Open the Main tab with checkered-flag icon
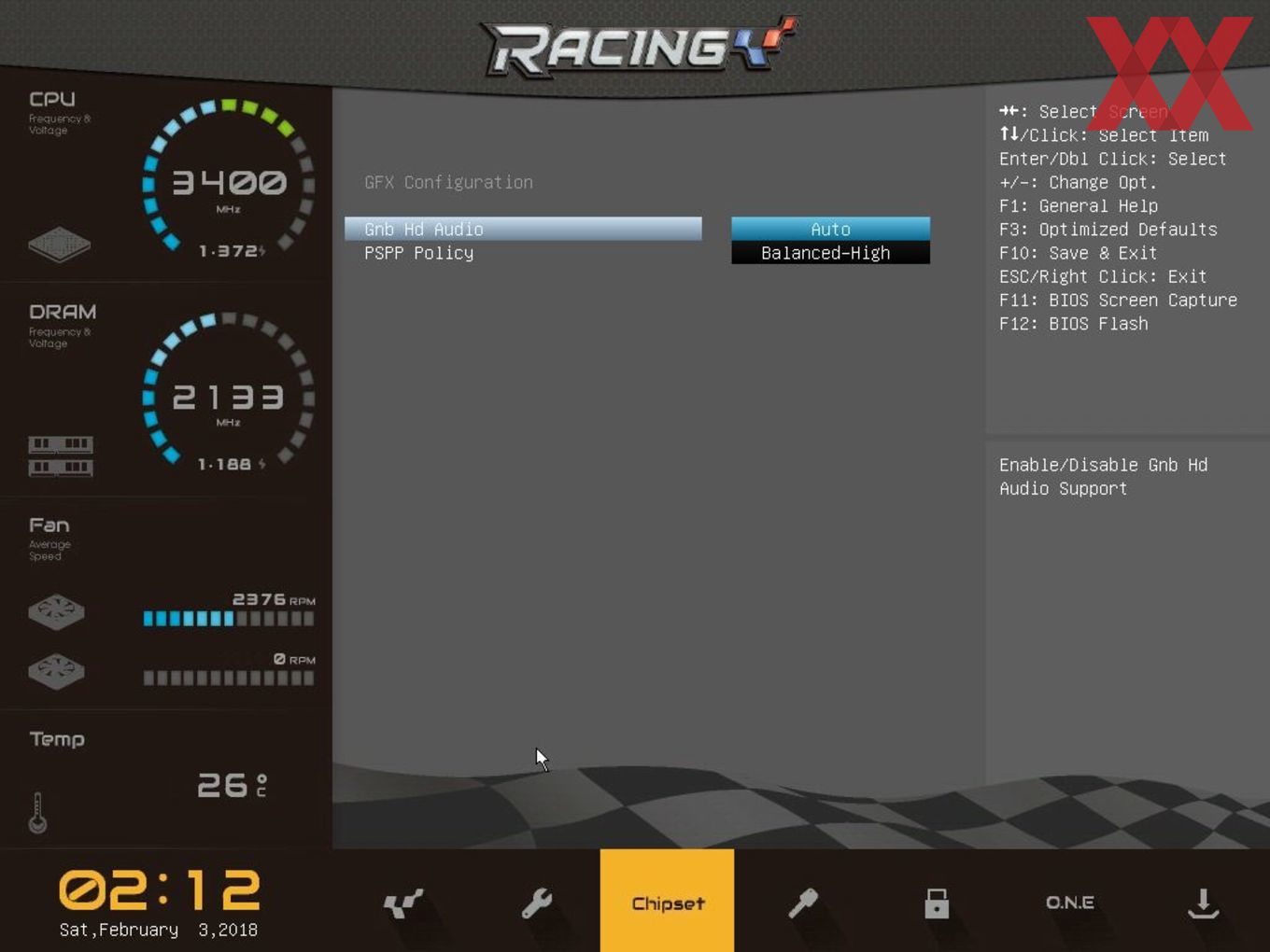Image resolution: width=1270 pixels, height=952 pixels. (402, 903)
